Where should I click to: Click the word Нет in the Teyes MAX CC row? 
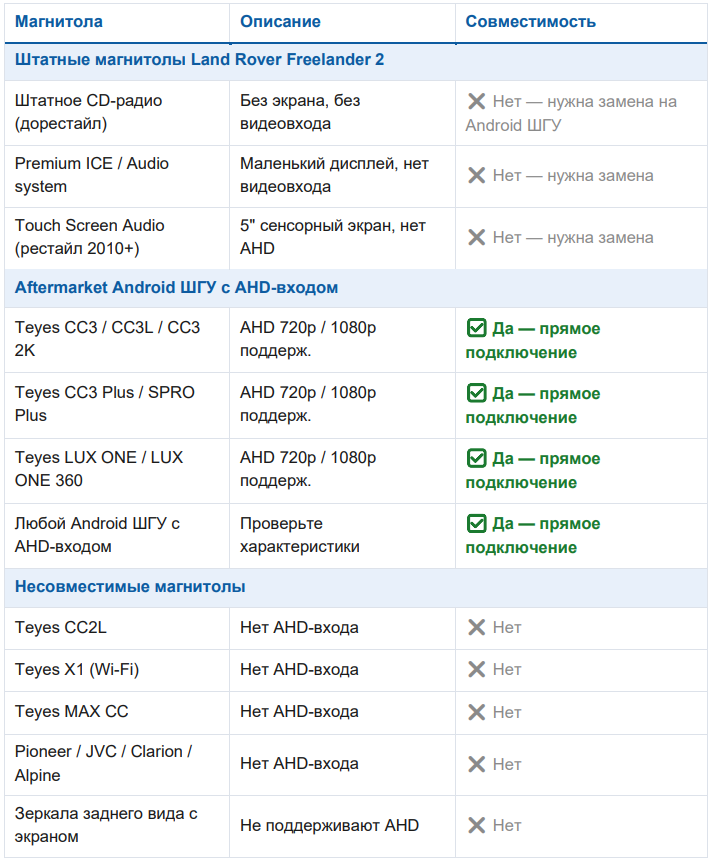[x=507, y=713]
